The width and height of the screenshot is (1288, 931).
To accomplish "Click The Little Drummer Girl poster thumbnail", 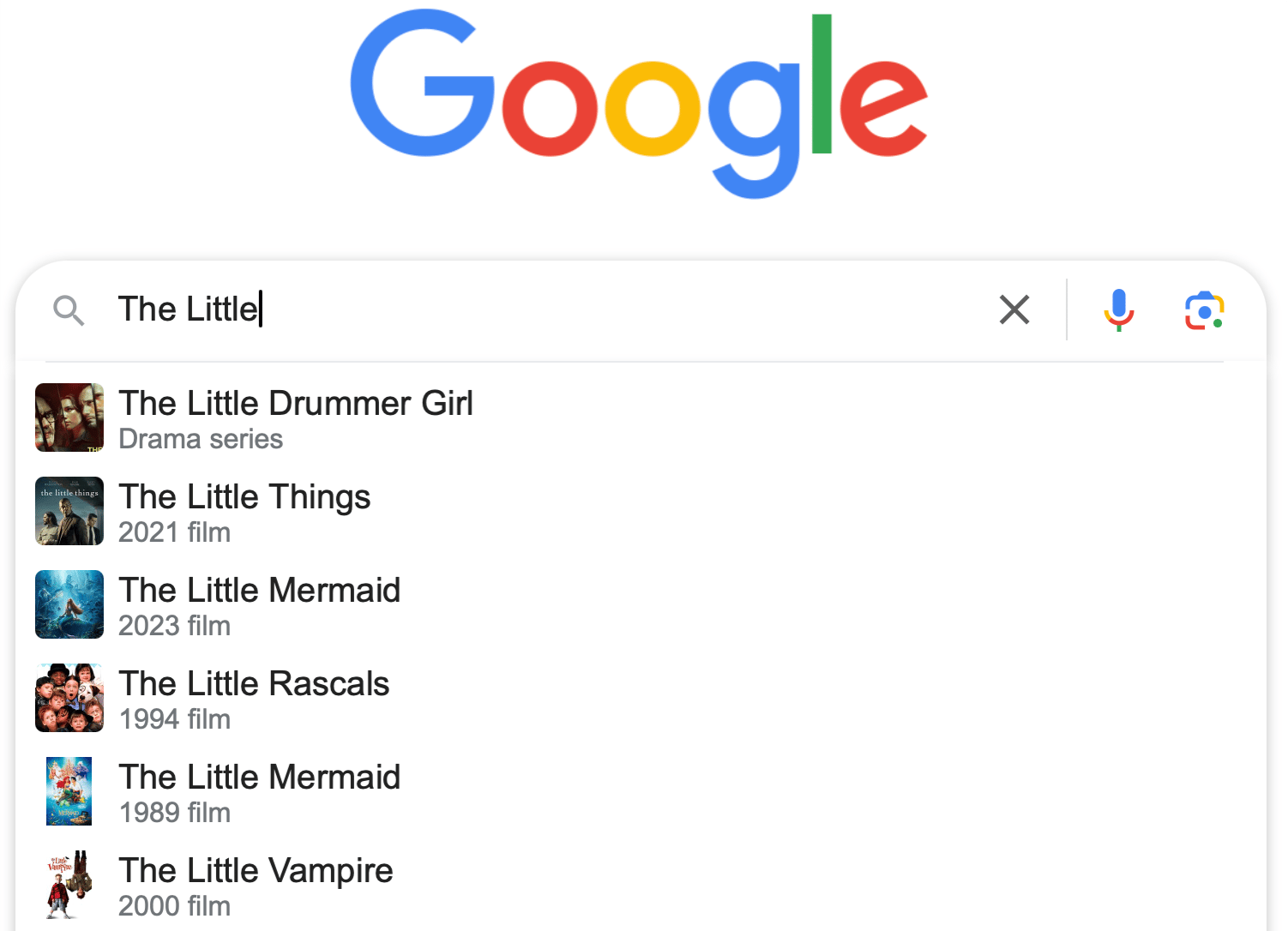I will (x=69, y=417).
